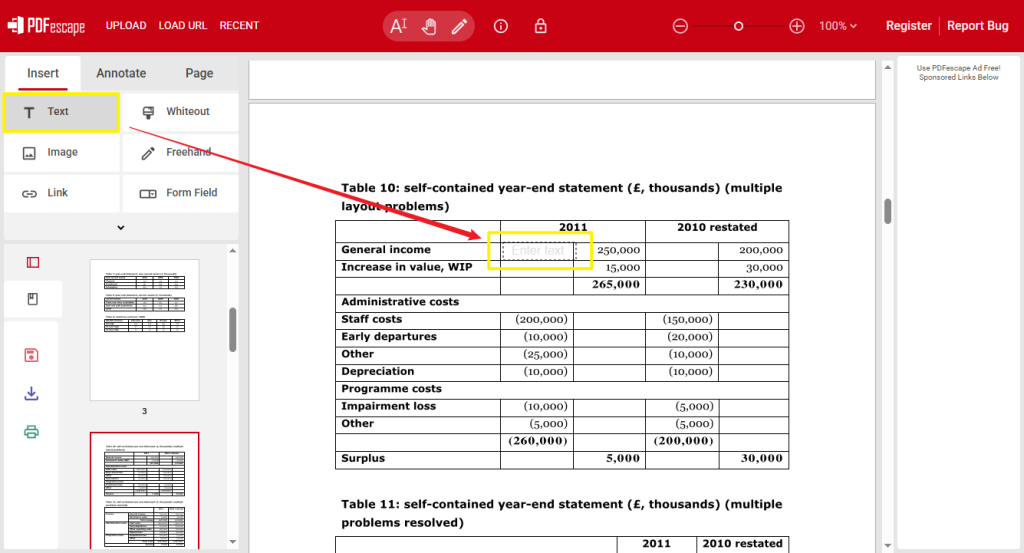
Task: Choose the Form Field tool
Action: (x=180, y=193)
